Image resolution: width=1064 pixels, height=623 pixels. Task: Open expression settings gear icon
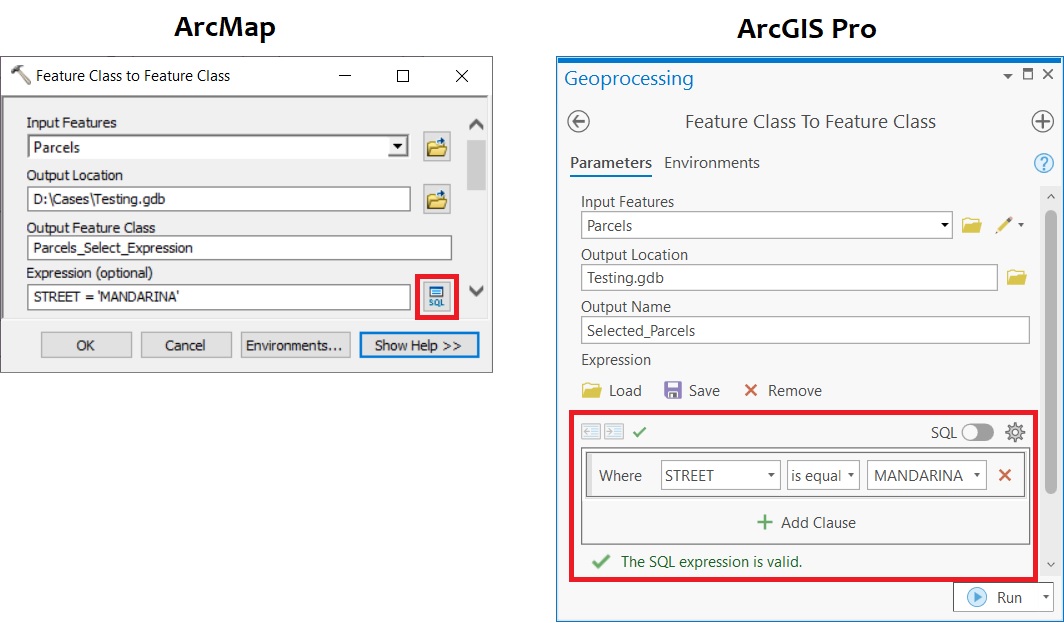(1015, 432)
